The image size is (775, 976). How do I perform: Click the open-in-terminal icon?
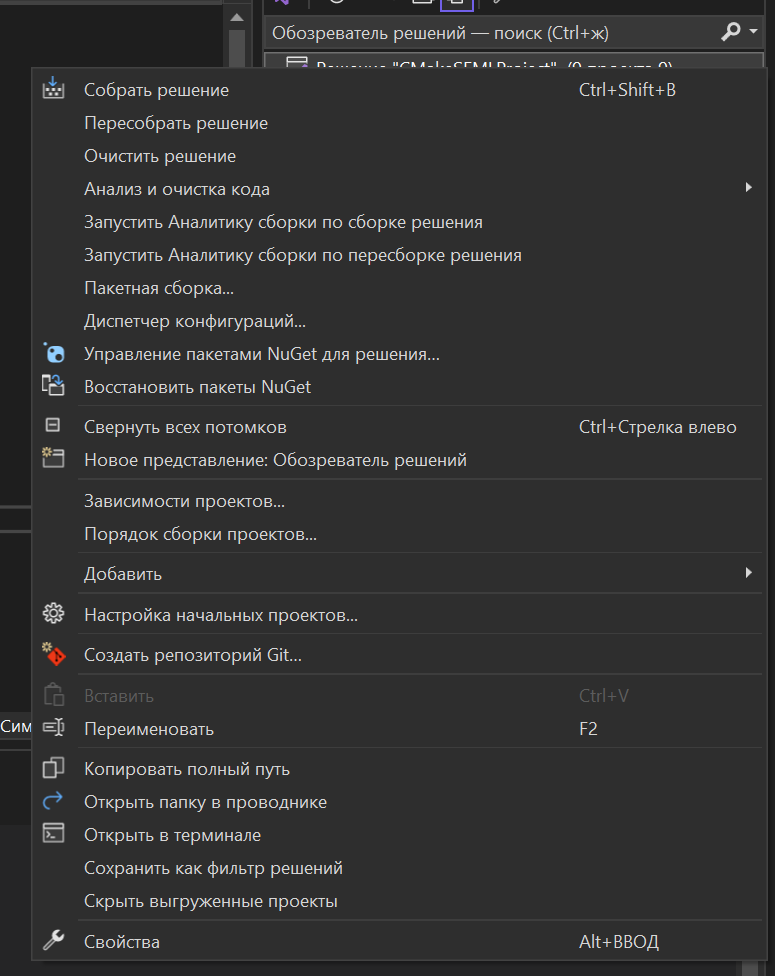(53, 835)
